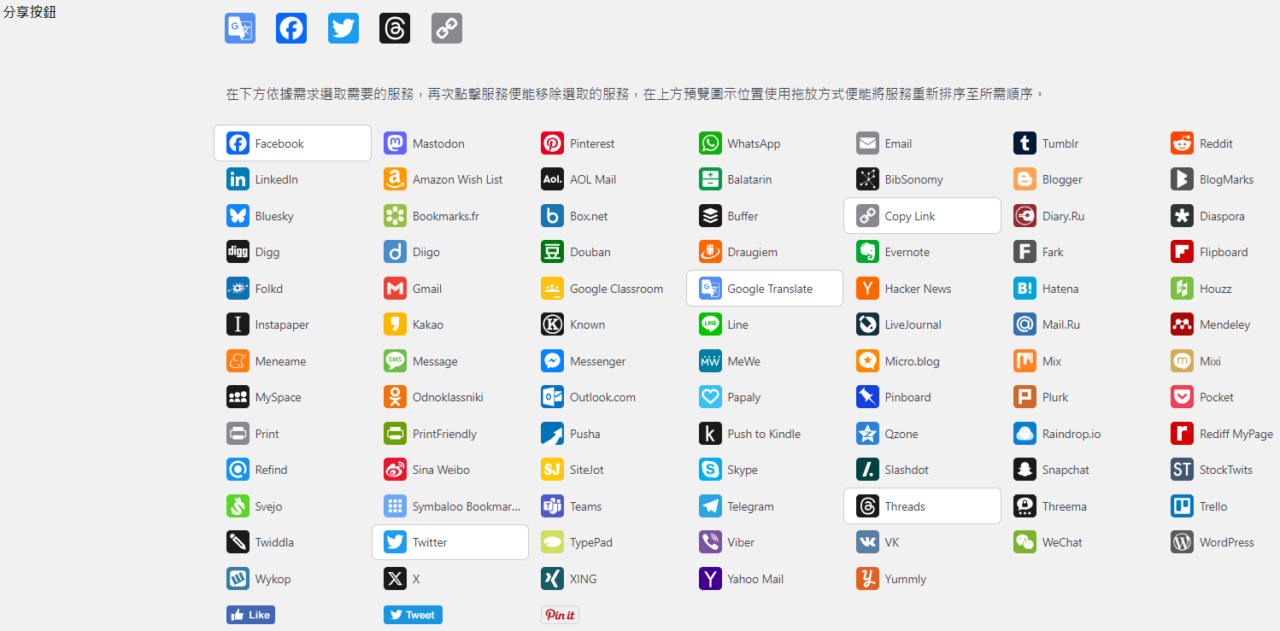Select the Viber icon

(x=710, y=542)
